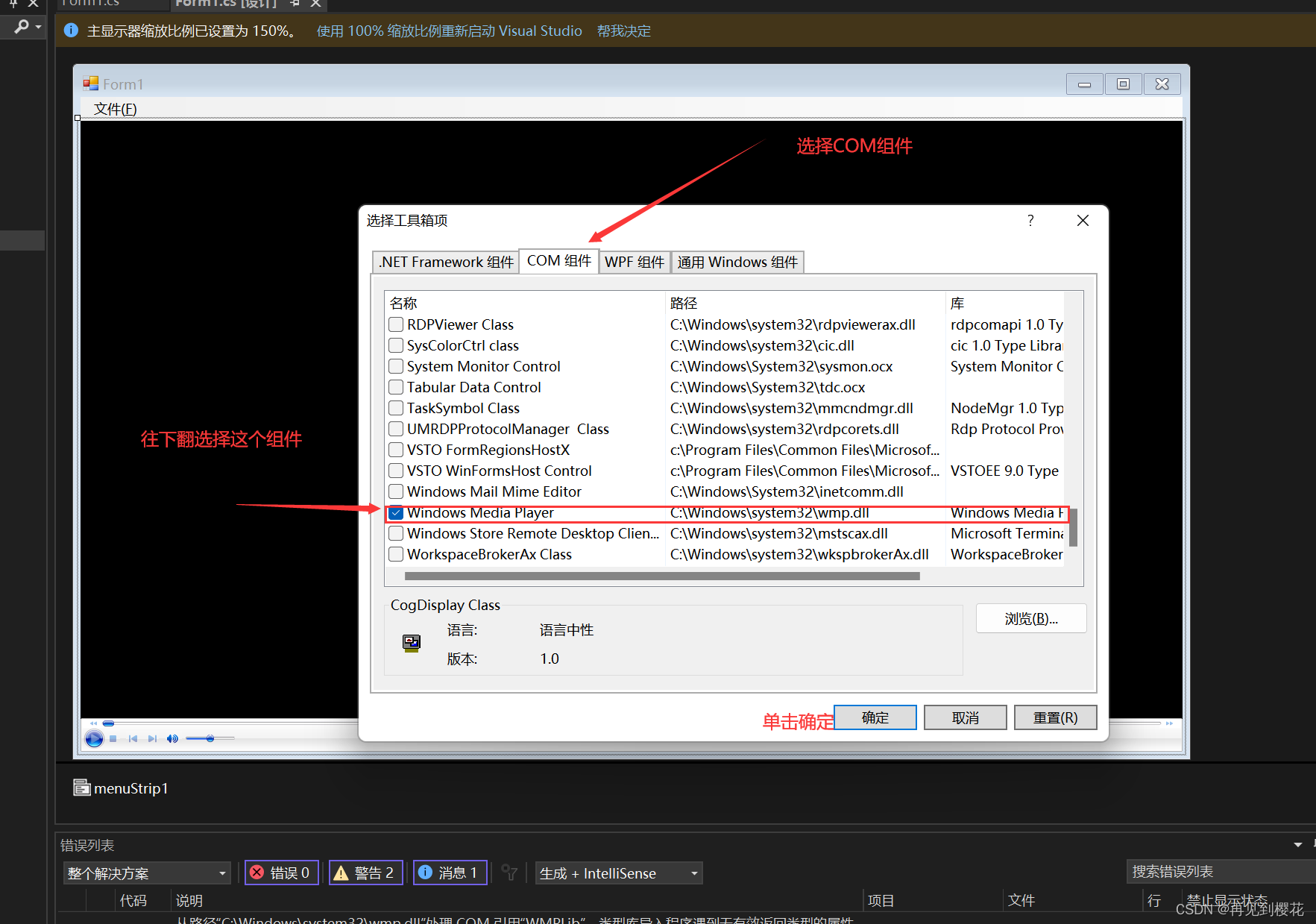This screenshot has width=1316, height=924.
Task: Click the CogDisplay Class component icon
Action: click(411, 643)
